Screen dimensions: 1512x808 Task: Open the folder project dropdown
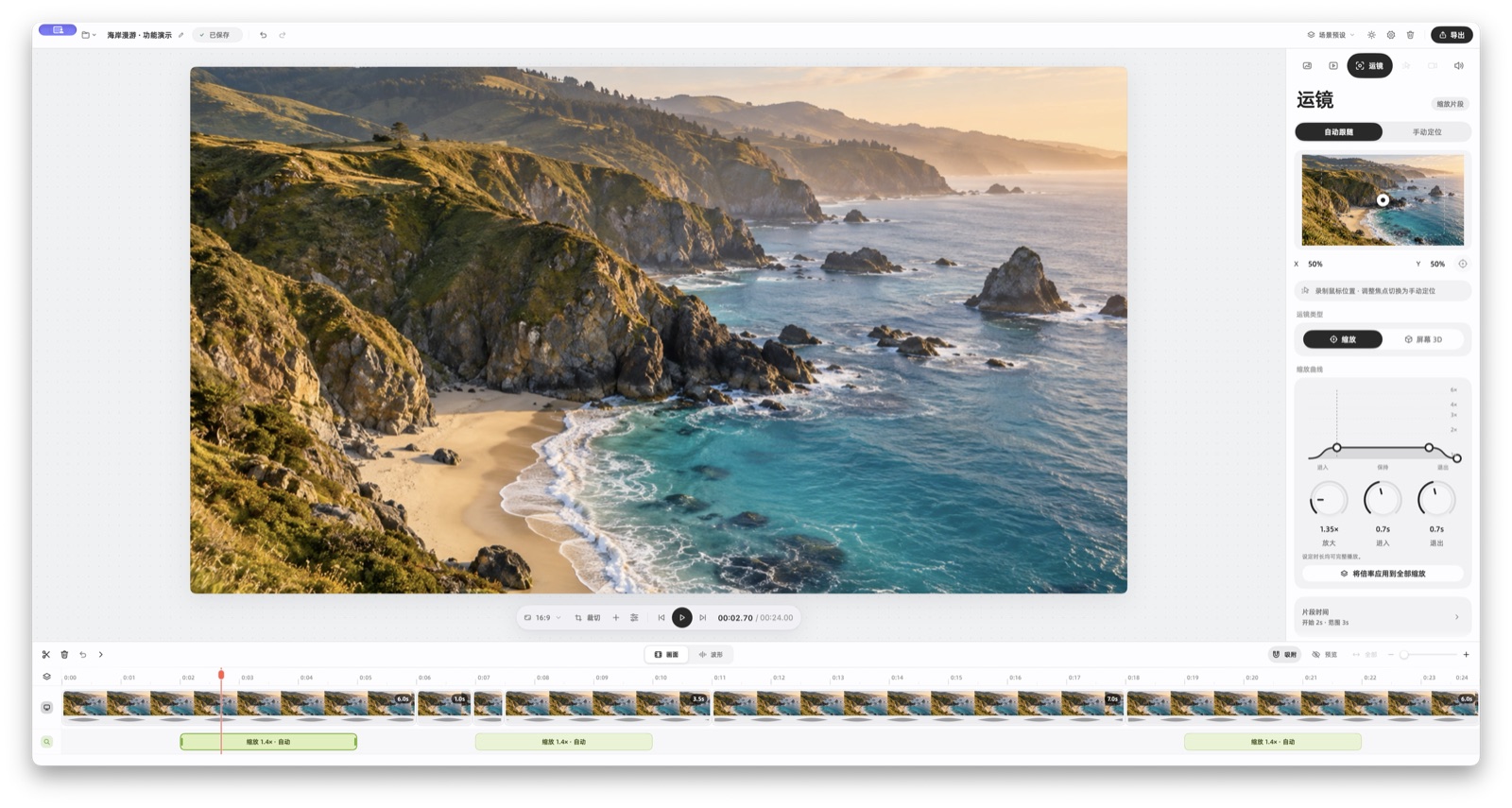tap(89, 35)
